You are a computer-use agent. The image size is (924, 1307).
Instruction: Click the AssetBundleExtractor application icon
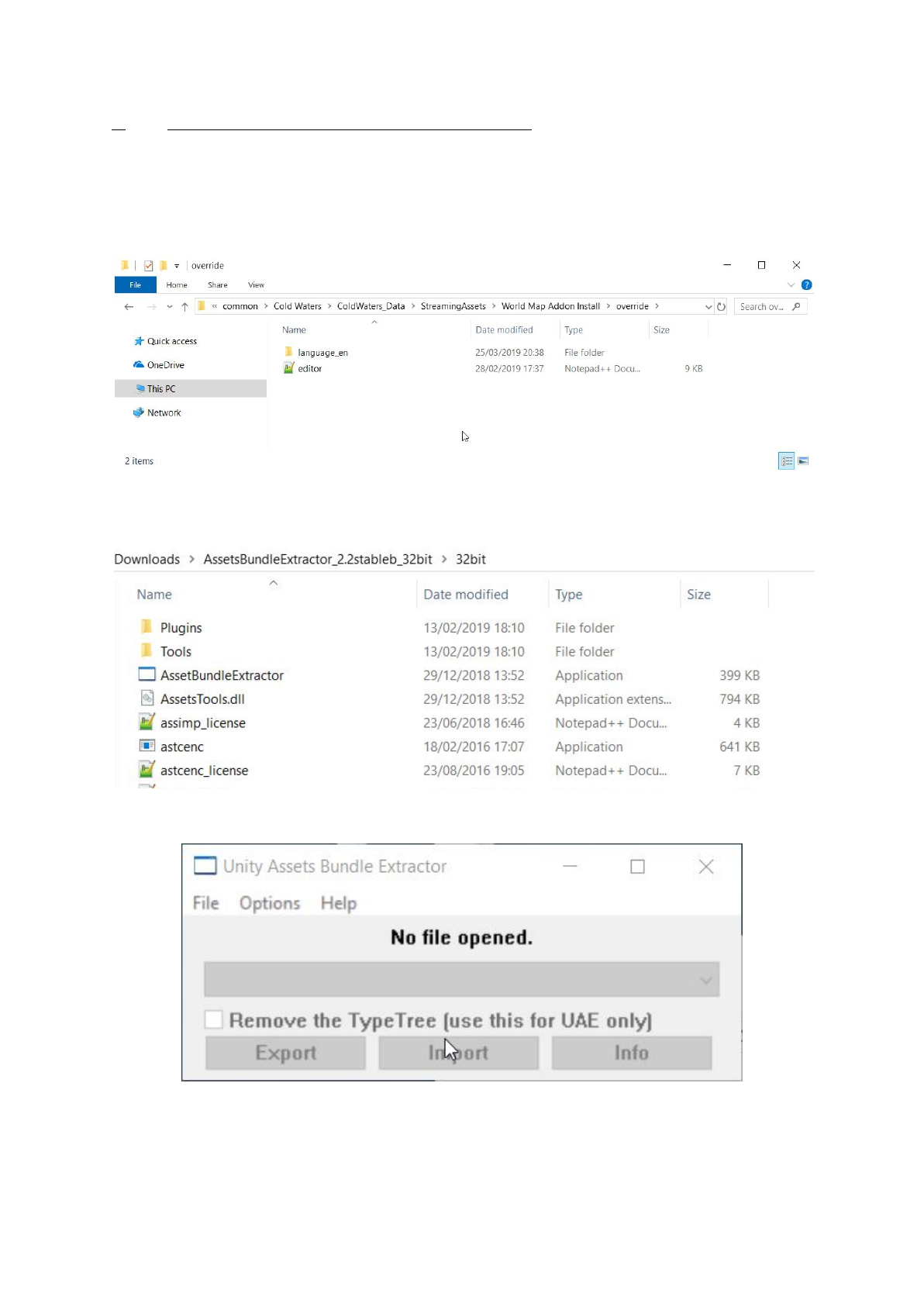point(147,674)
